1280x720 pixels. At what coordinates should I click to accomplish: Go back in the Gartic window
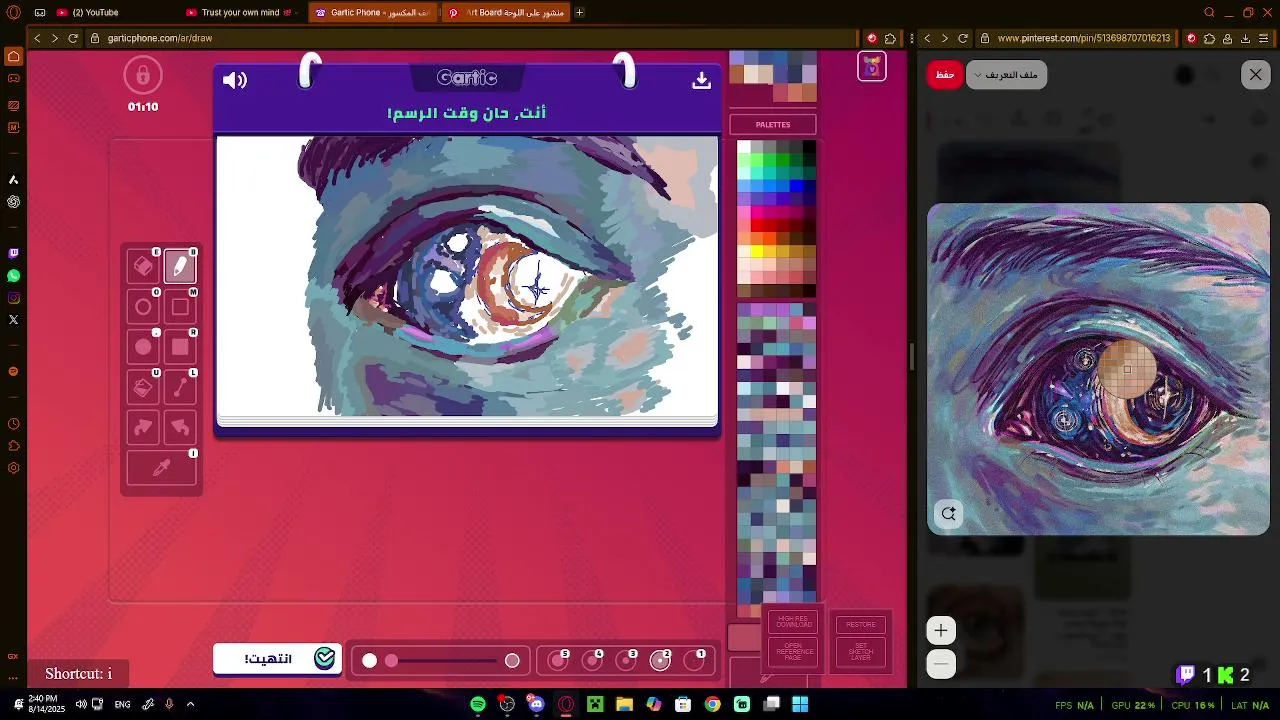coord(37,38)
